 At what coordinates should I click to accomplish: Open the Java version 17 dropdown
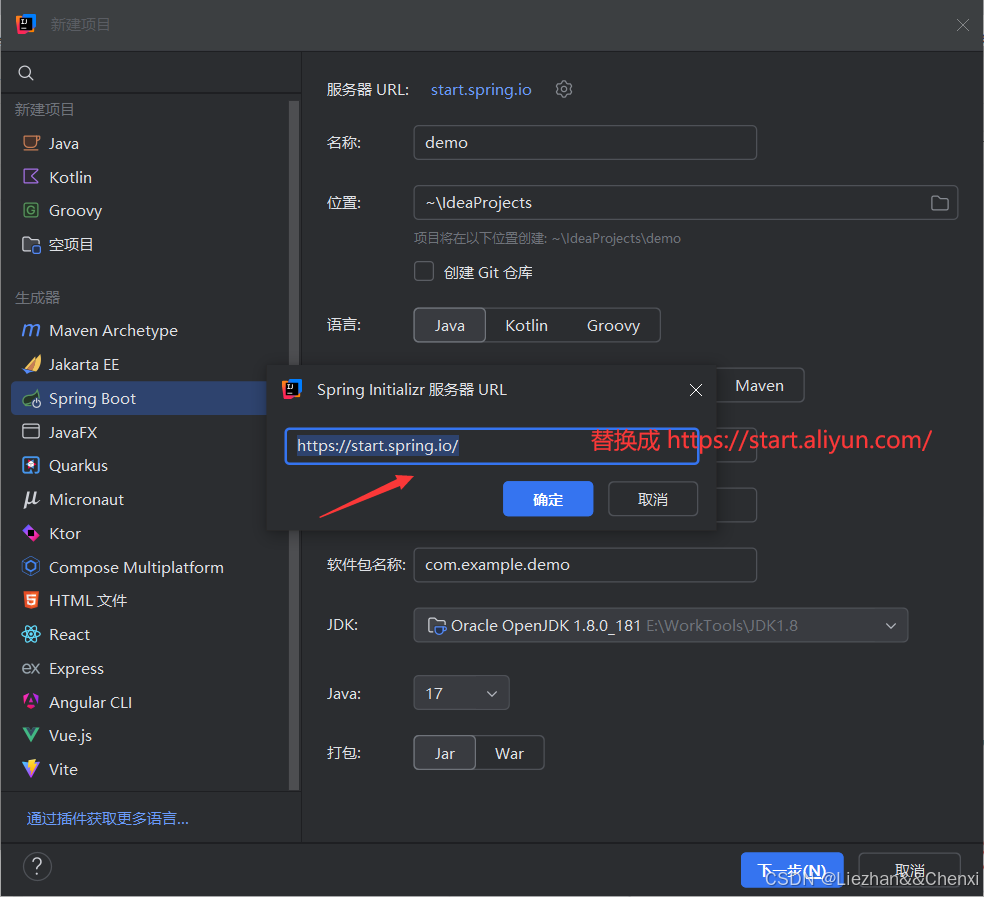[461, 693]
